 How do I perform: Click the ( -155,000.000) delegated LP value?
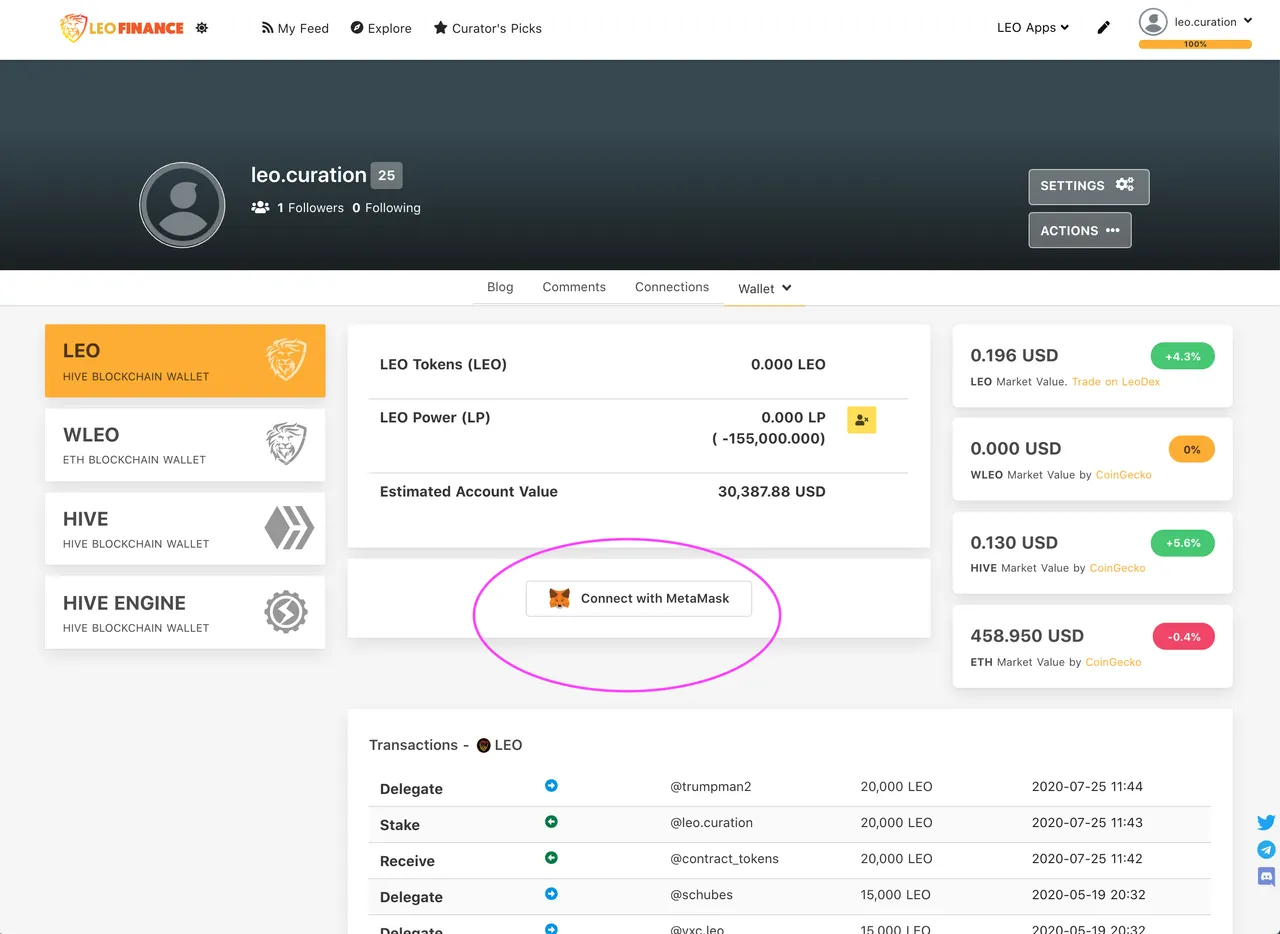pyautogui.click(x=769, y=439)
